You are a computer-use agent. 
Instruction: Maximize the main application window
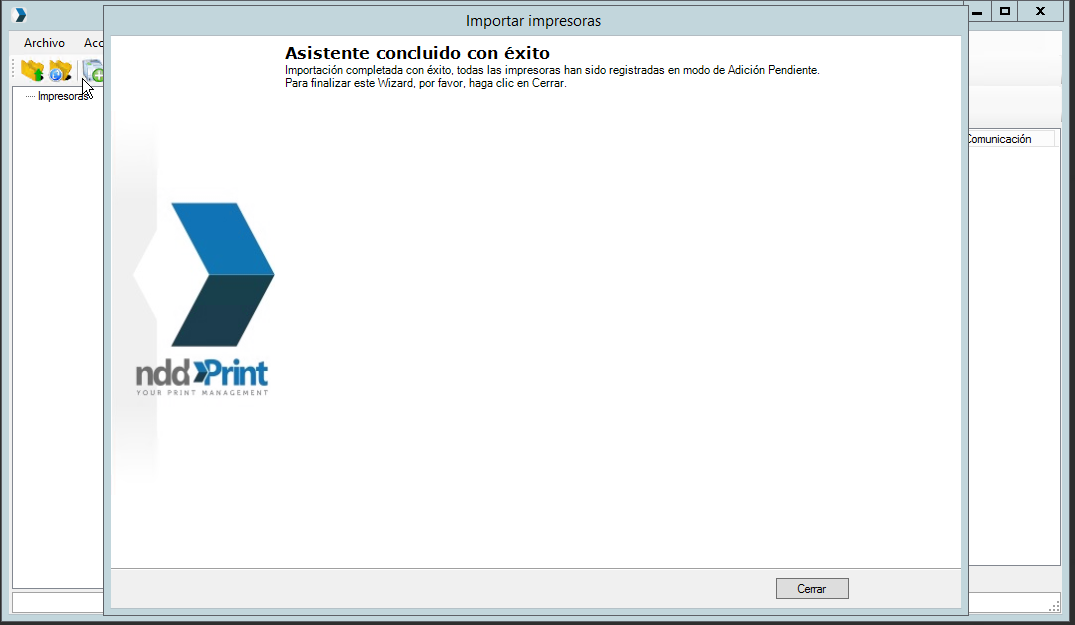(1005, 11)
